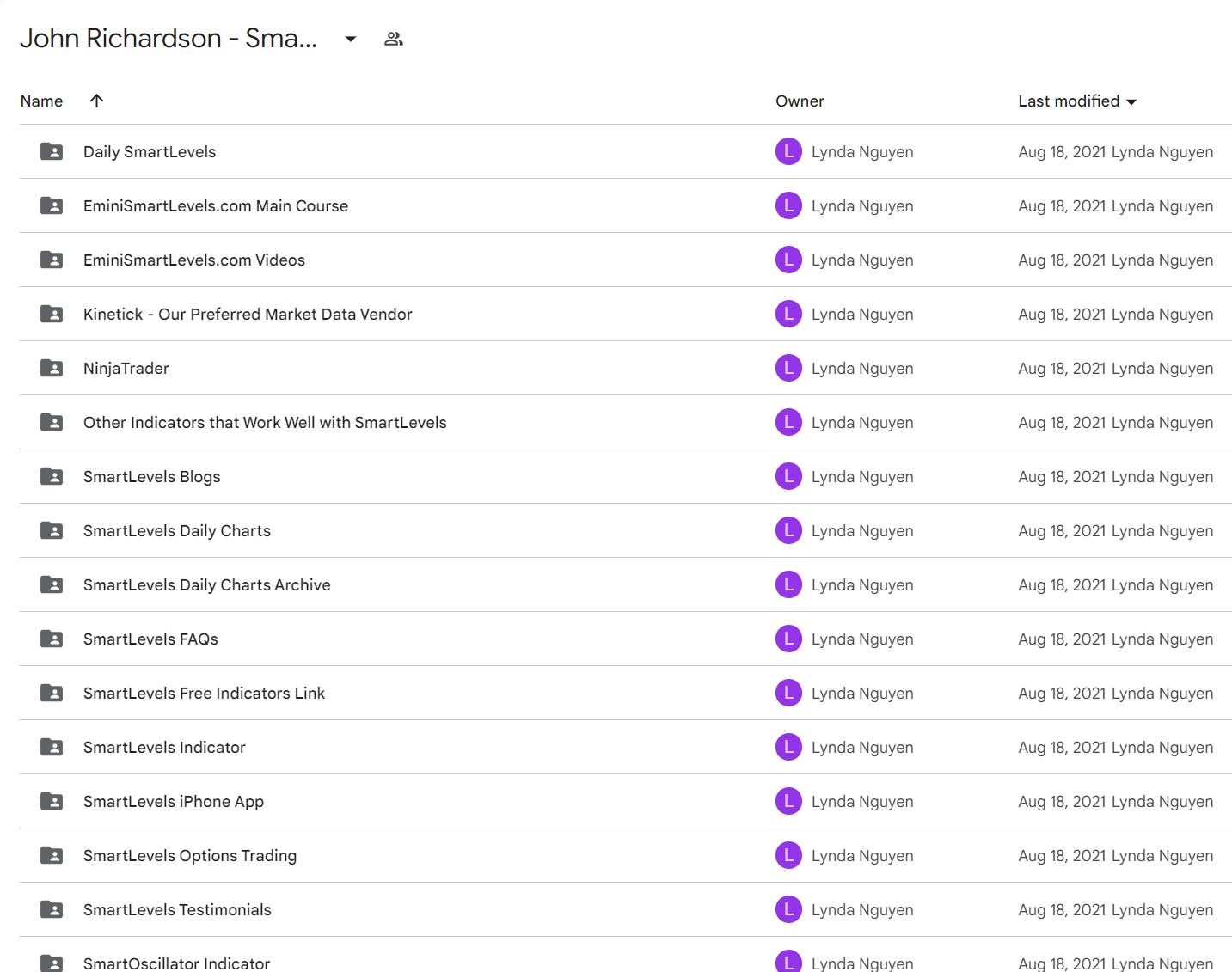The height and width of the screenshot is (972, 1232).
Task: Click owner avatar in Kinetick row
Action: pyautogui.click(x=788, y=314)
